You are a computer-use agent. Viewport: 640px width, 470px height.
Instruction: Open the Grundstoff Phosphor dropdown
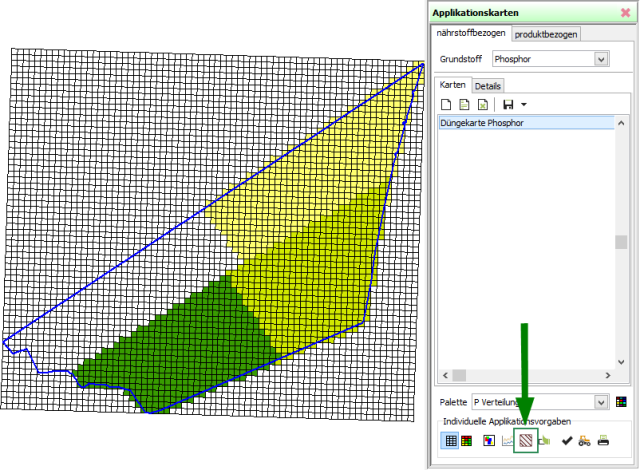point(601,59)
